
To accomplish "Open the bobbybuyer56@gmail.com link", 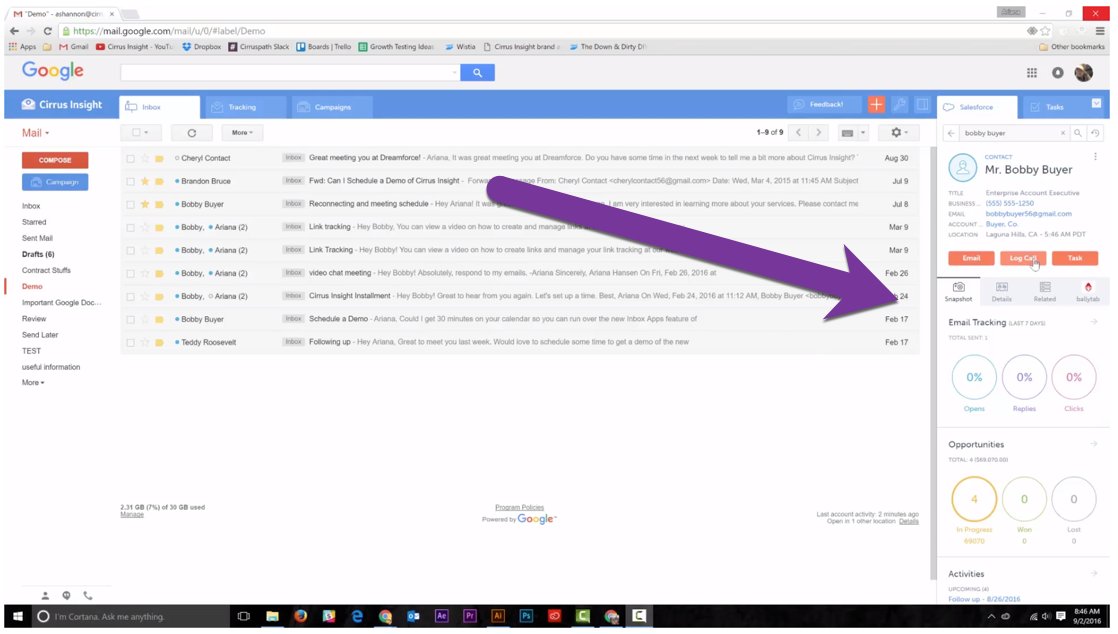I will tap(1028, 214).
